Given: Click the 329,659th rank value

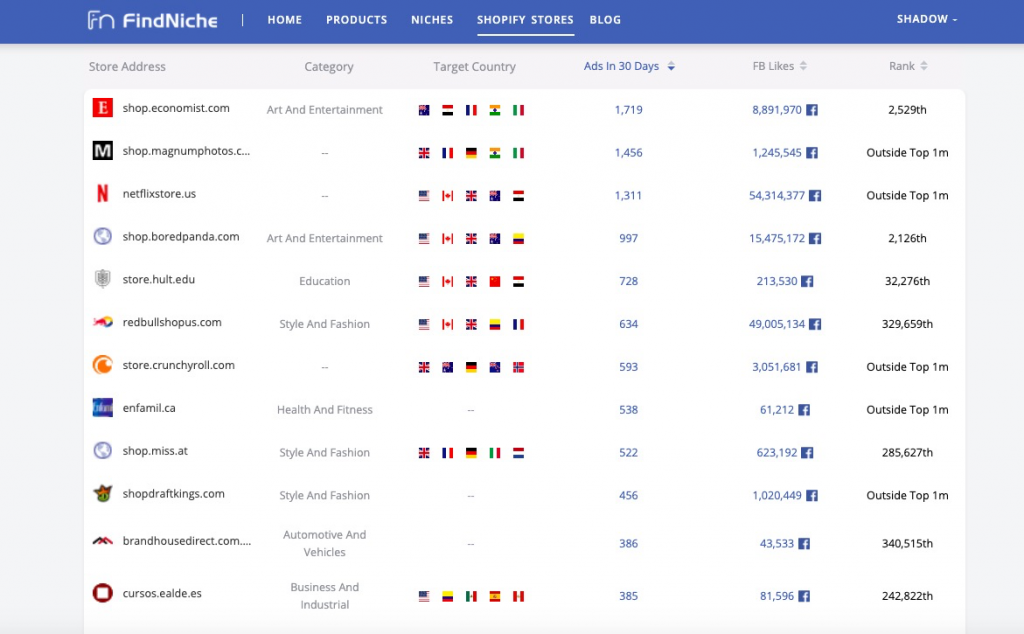Looking at the screenshot, I should pyautogui.click(x=907, y=324).
